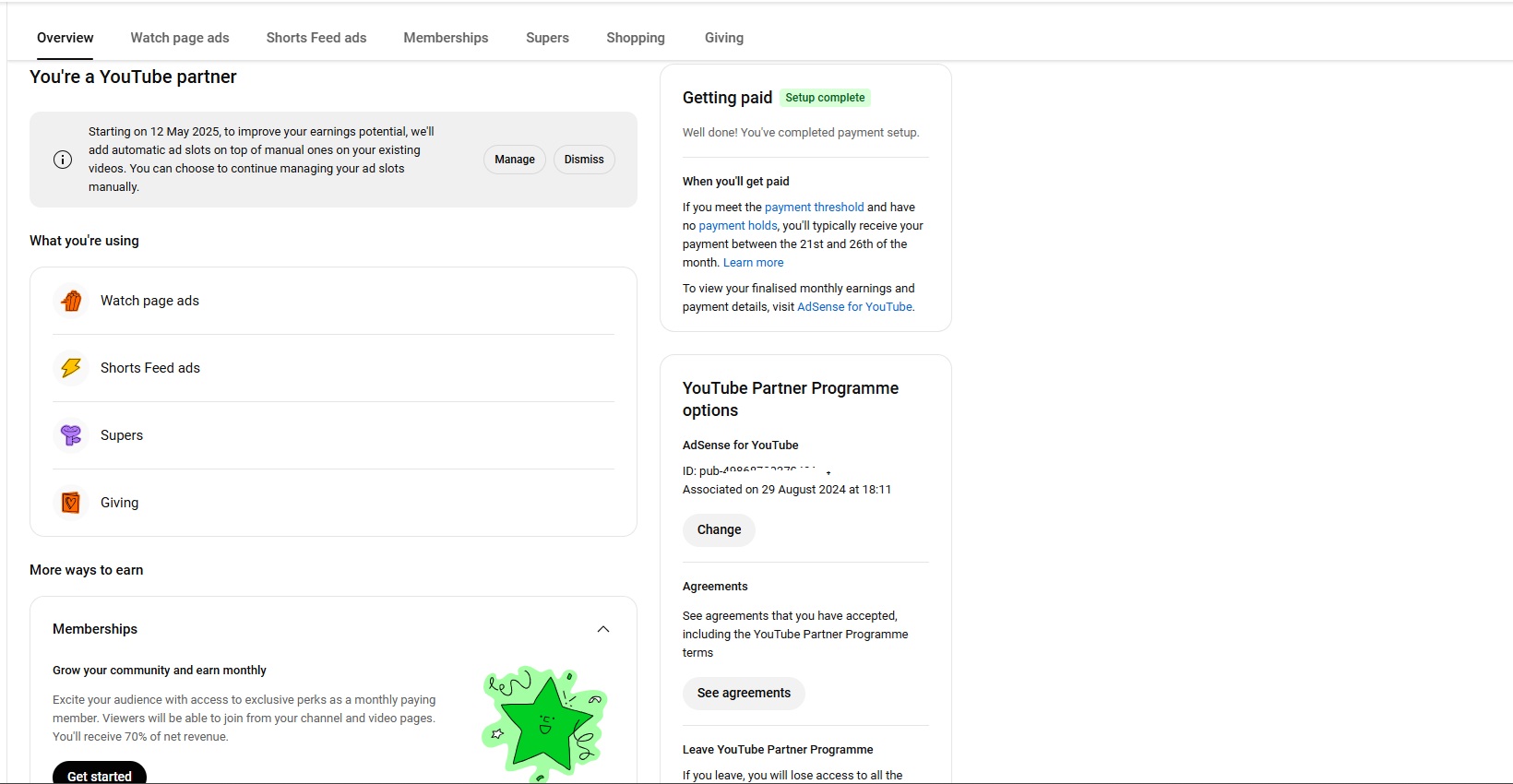Screen dimensions: 1513x784
Task: Click See agreements button
Action: (x=744, y=693)
